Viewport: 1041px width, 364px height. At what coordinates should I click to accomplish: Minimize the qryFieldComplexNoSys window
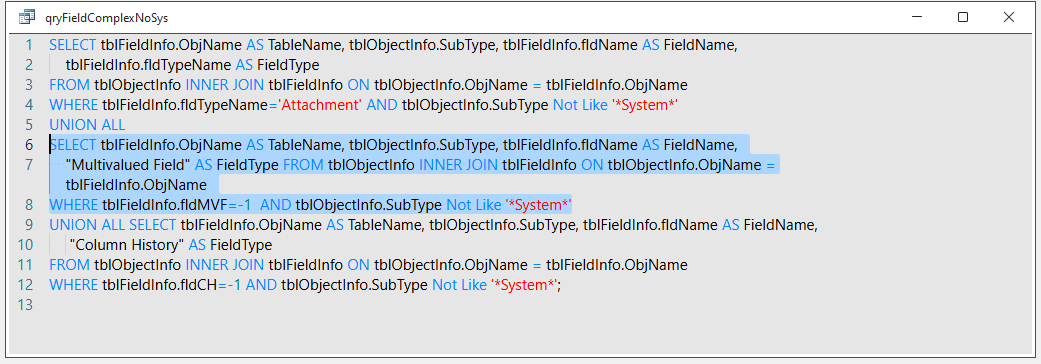(917, 18)
